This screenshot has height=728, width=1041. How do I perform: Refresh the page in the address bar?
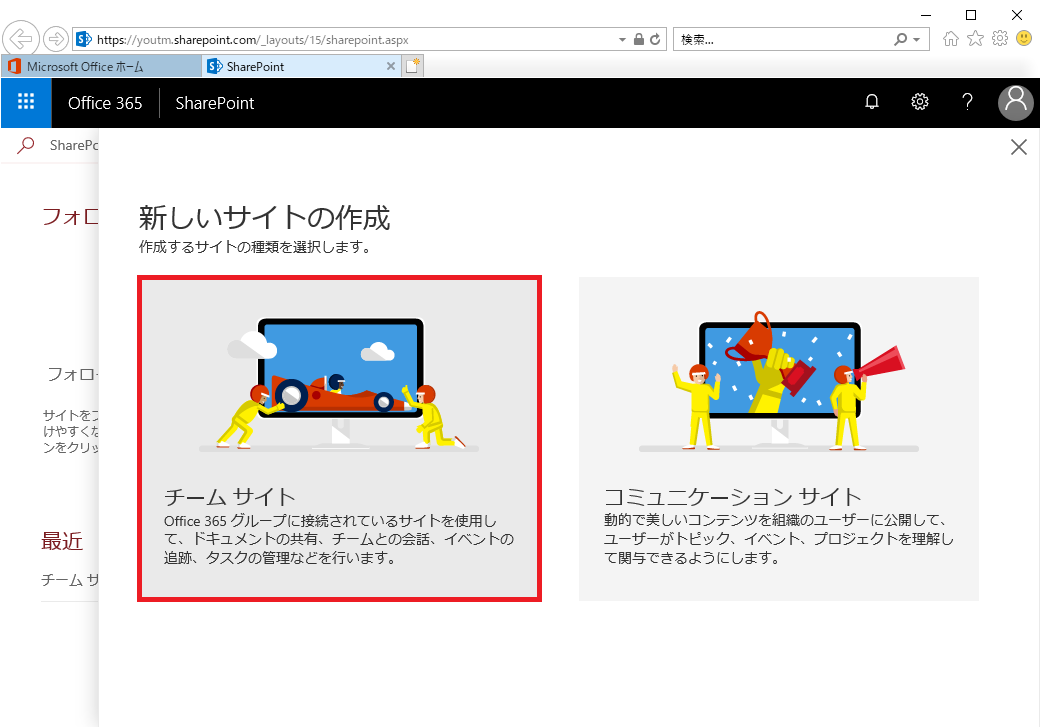click(x=655, y=39)
